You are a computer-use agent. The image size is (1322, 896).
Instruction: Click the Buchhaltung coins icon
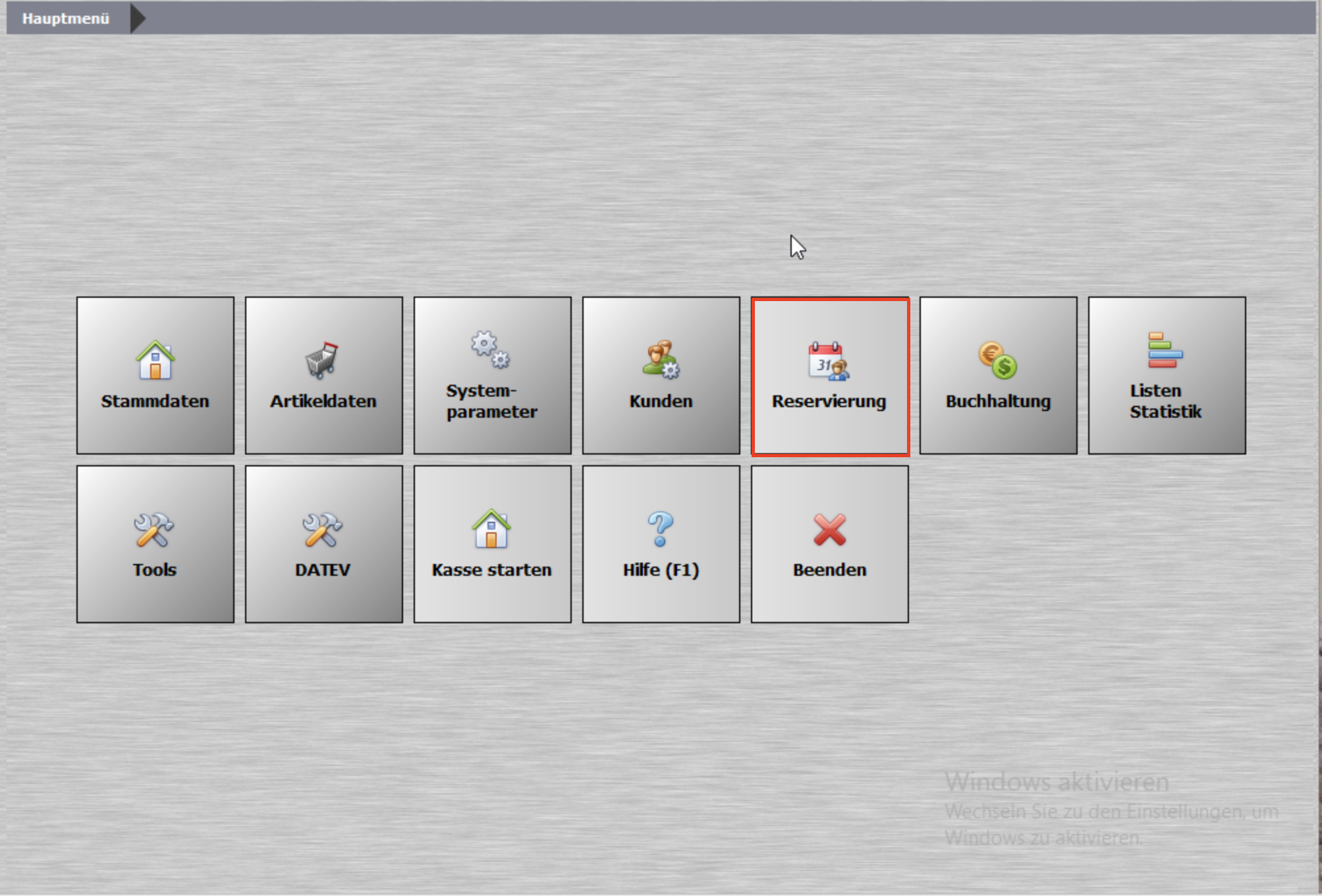point(997,360)
